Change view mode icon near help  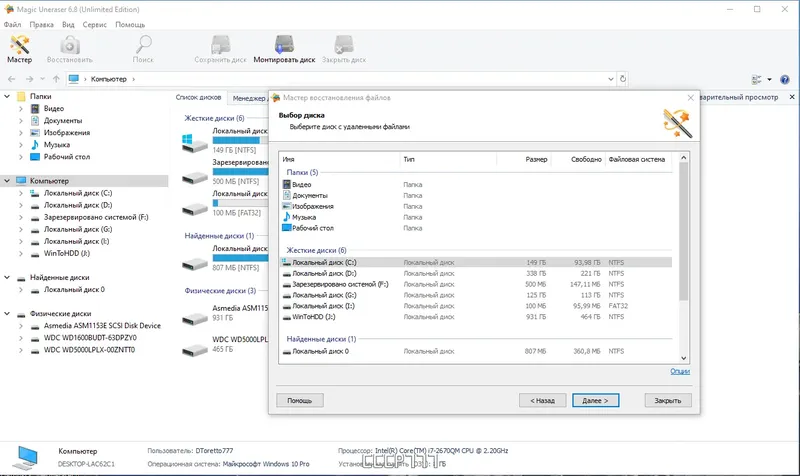tap(757, 80)
